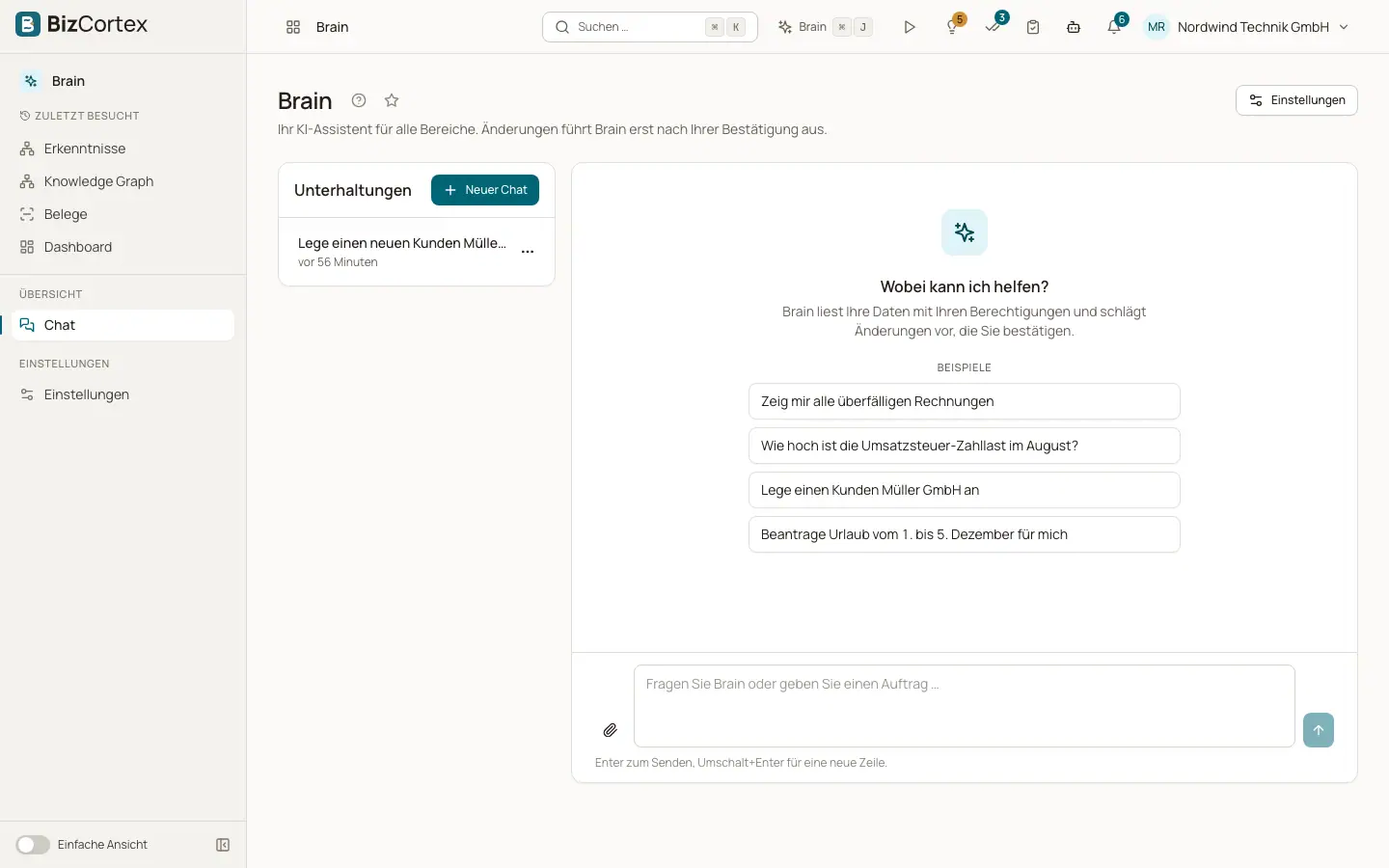
Task: Click the BizCortex logo
Action: pyautogui.click(x=82, y=24)
